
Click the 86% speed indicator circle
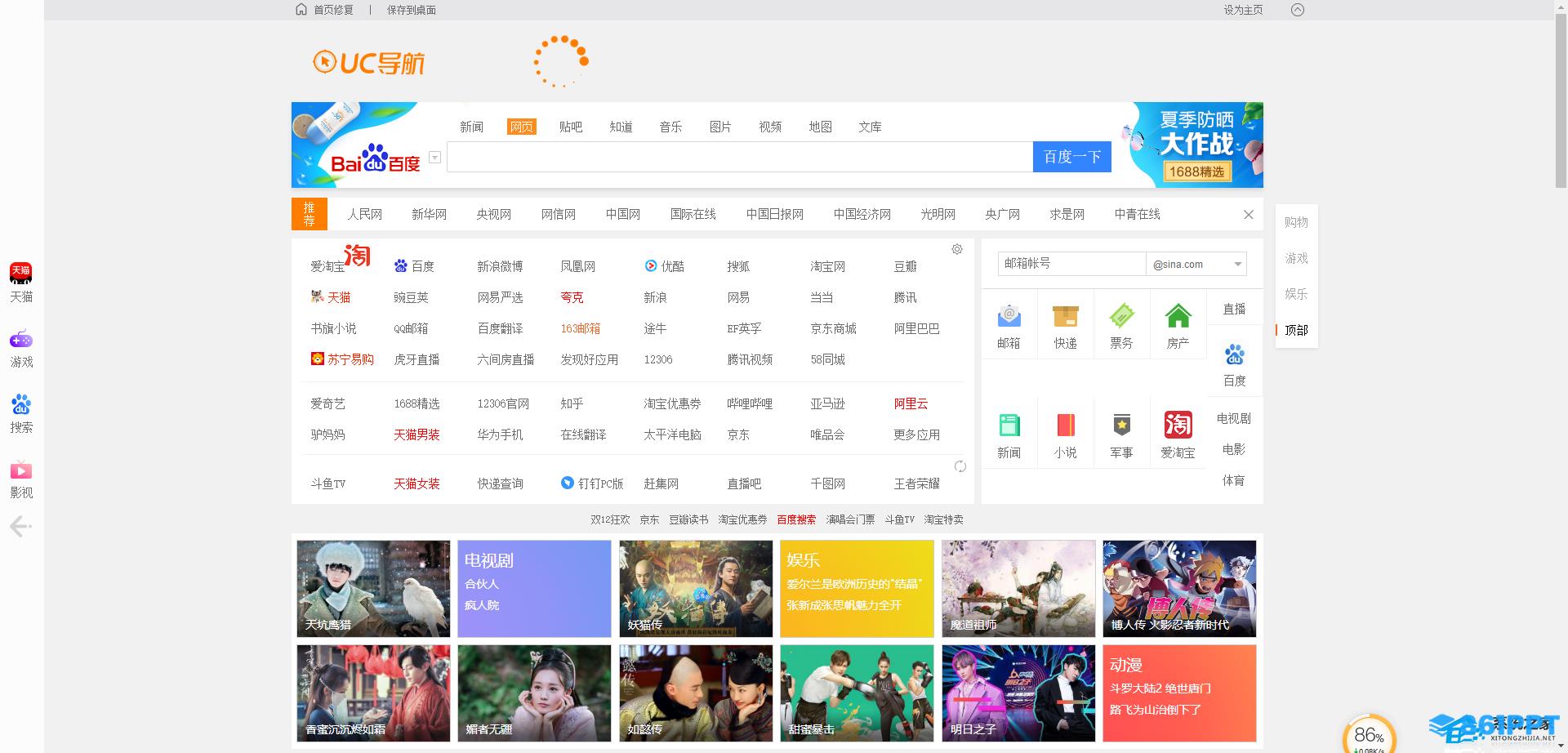[x=1369, y=737]
